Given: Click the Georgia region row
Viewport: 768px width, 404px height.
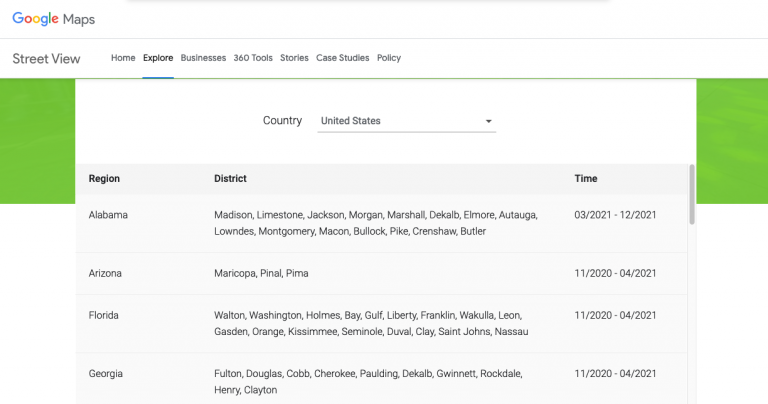Looking at the screenshot, I should [x=106, y=373].
